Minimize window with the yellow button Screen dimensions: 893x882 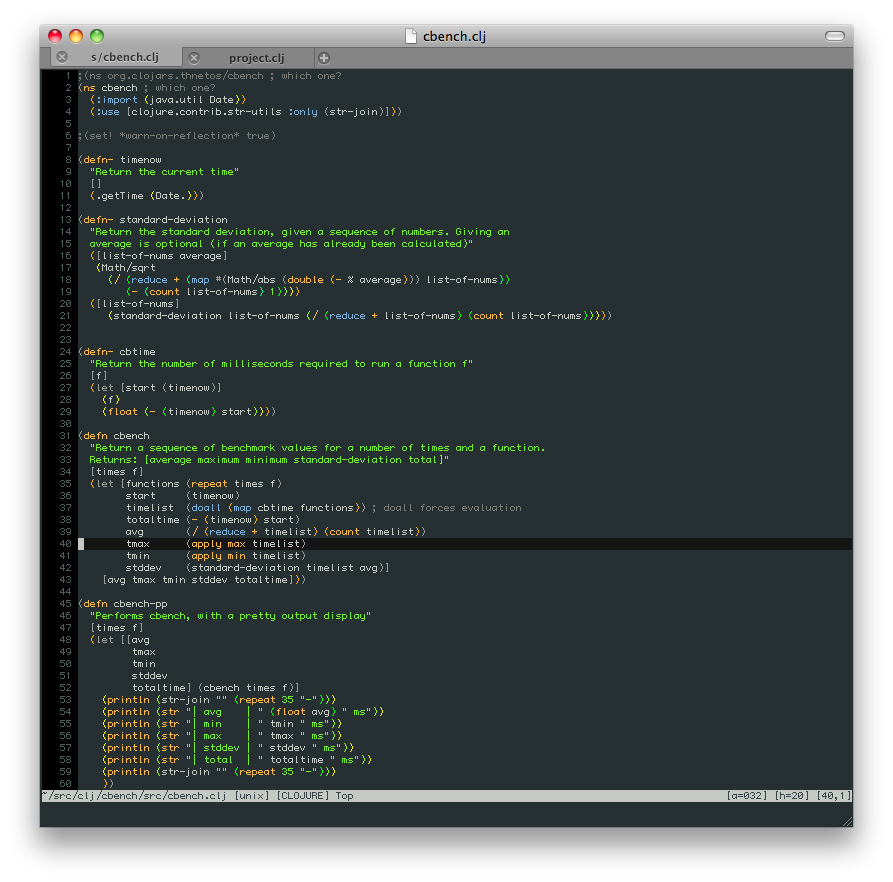pyautogui.click(x=77, y=36)
